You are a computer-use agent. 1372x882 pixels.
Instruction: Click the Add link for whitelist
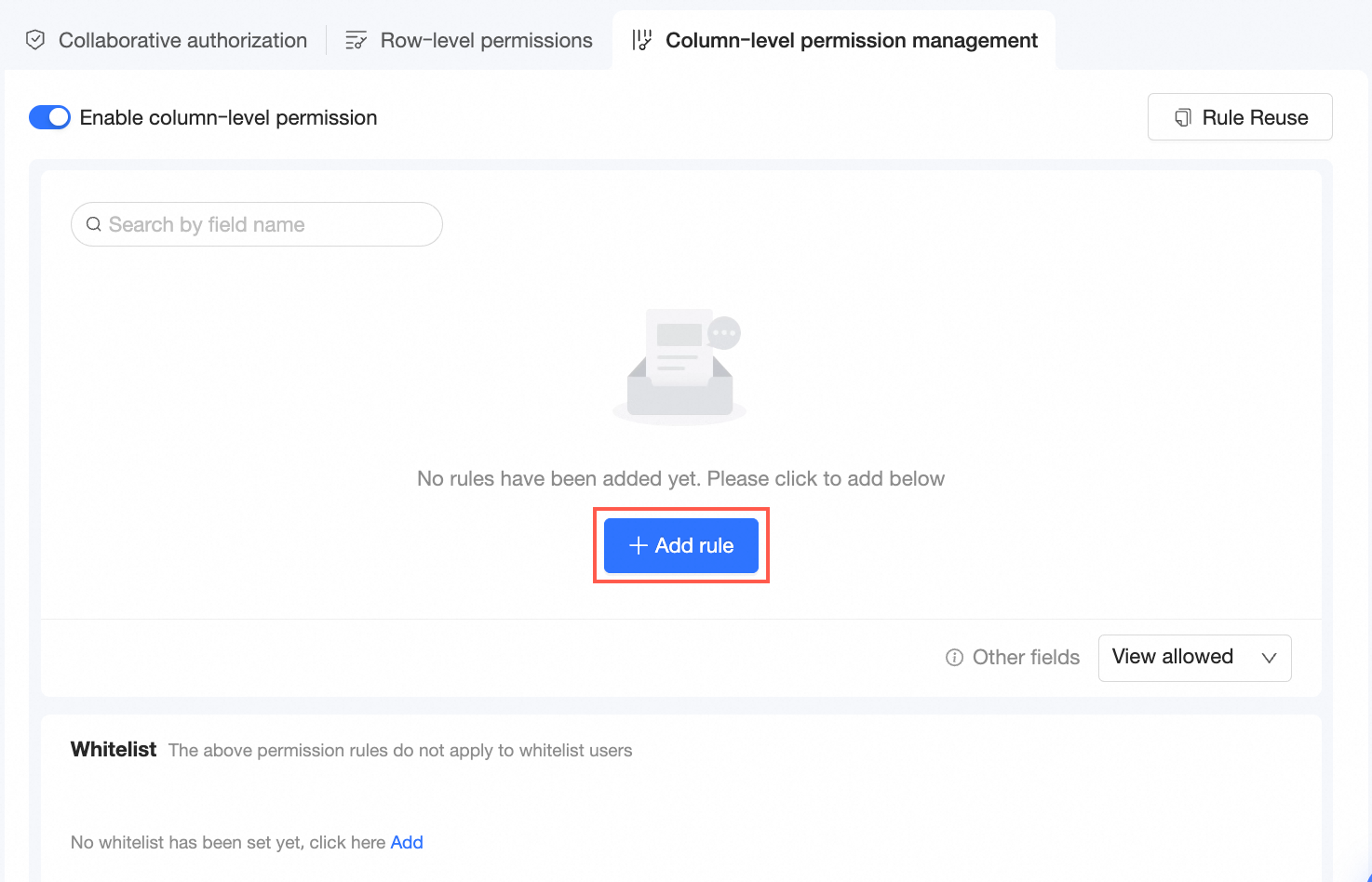(x=407, y=842)
